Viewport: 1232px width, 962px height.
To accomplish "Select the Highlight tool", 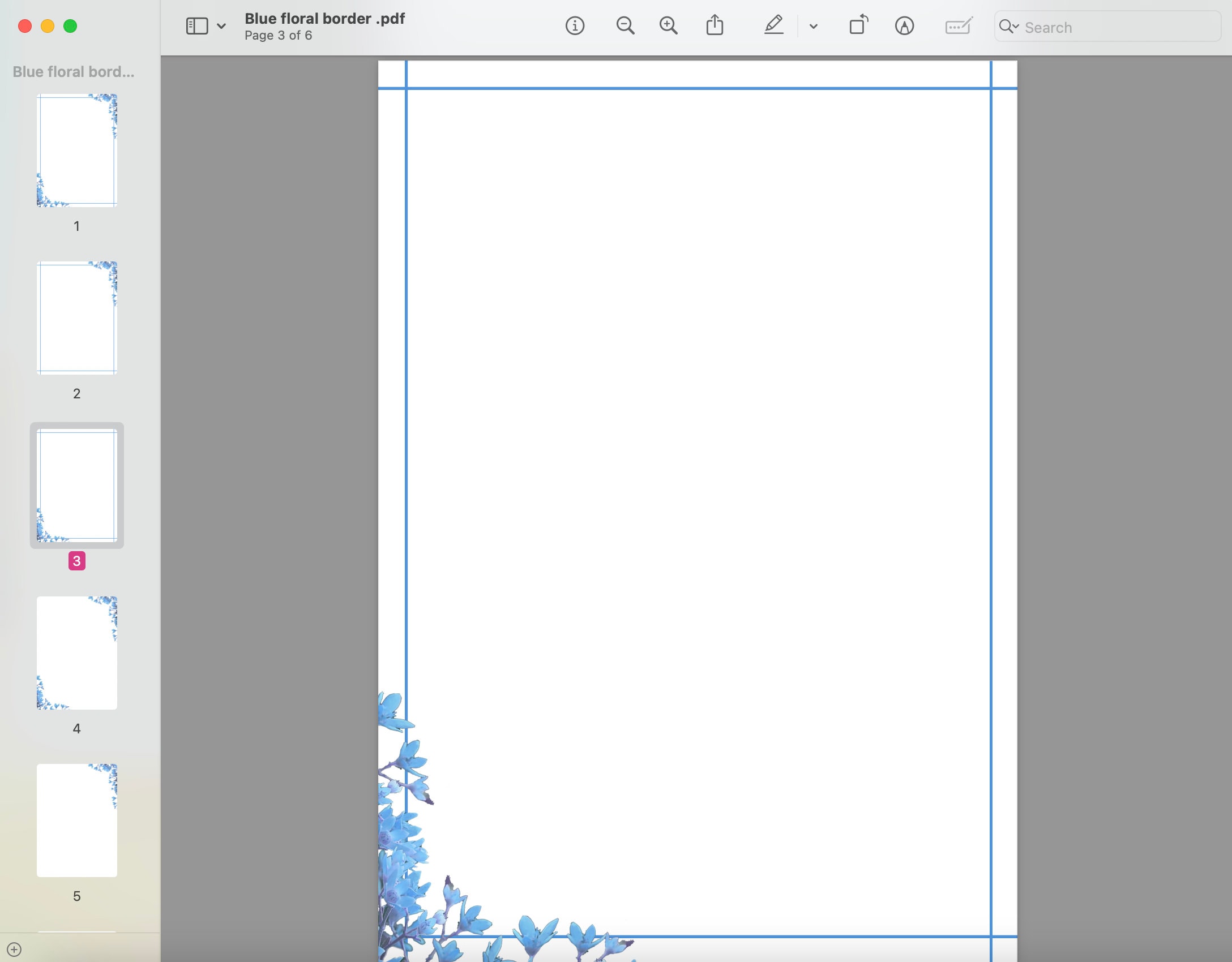I will [x=773, y=26].
